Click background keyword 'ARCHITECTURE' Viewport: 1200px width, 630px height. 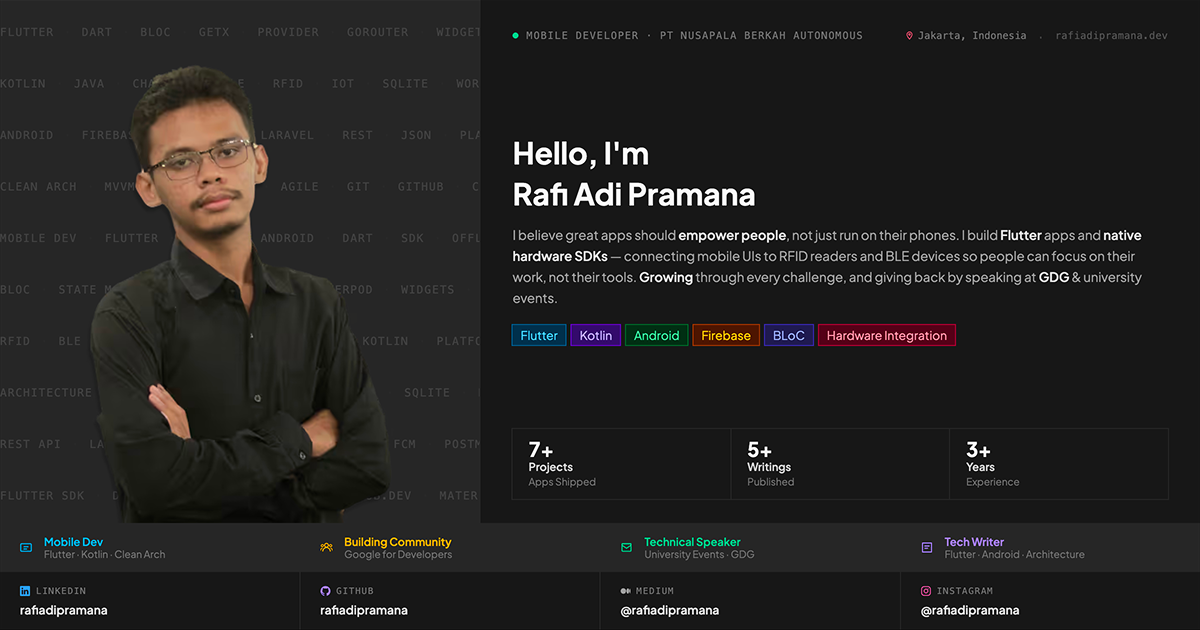point(46,393)
